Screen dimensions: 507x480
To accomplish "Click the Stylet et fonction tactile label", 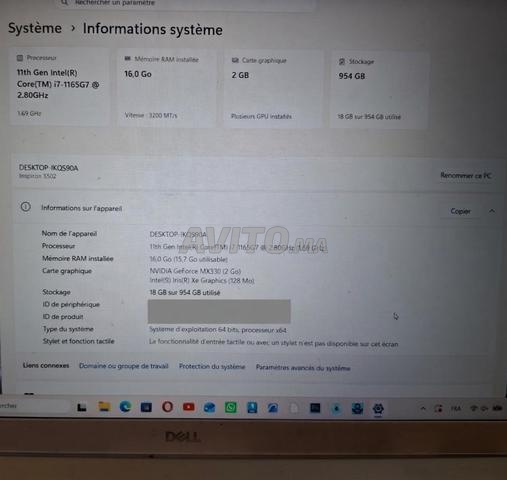I will (x=78, y=341).
